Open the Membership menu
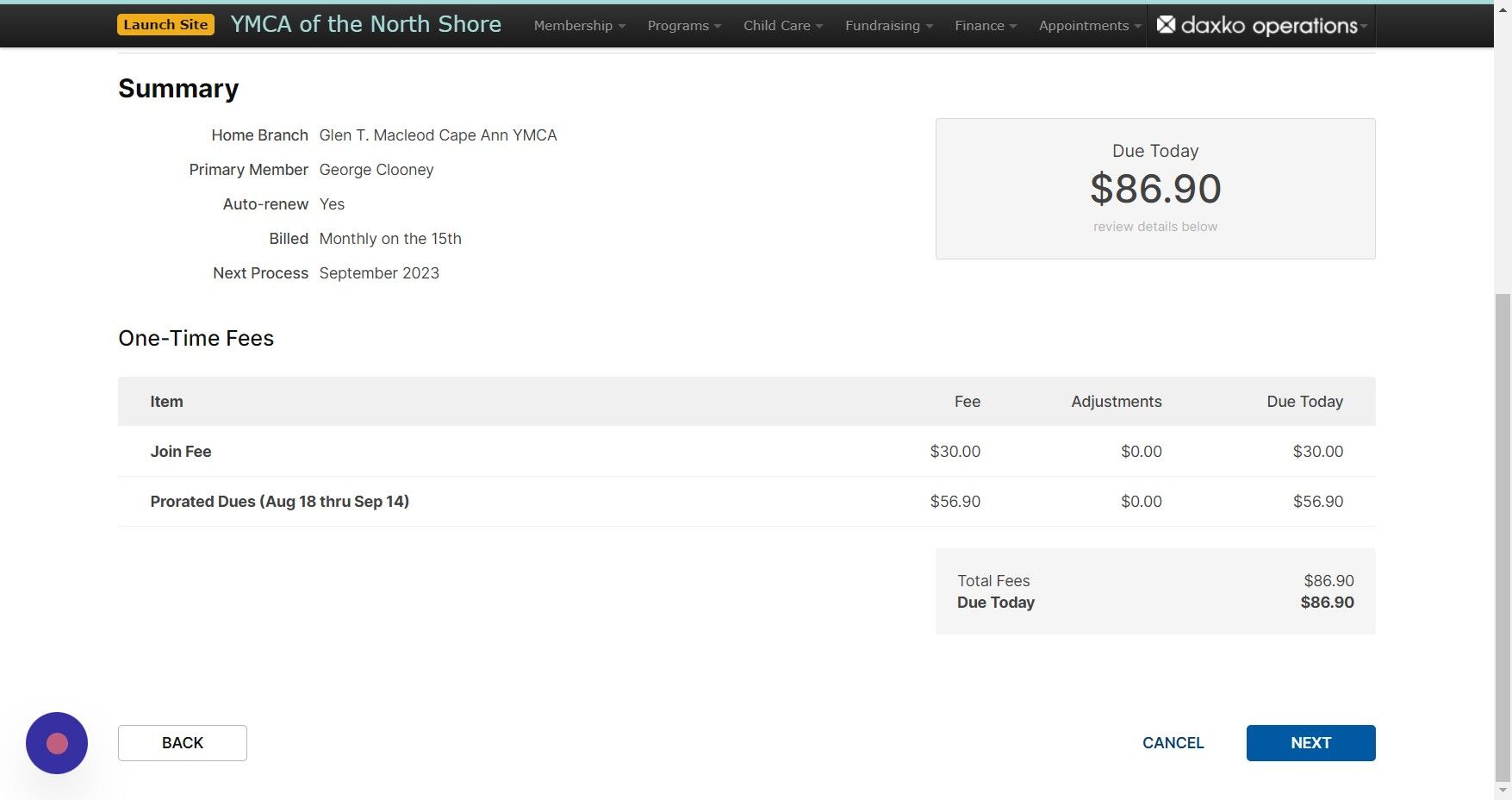 tap(578, 25)
